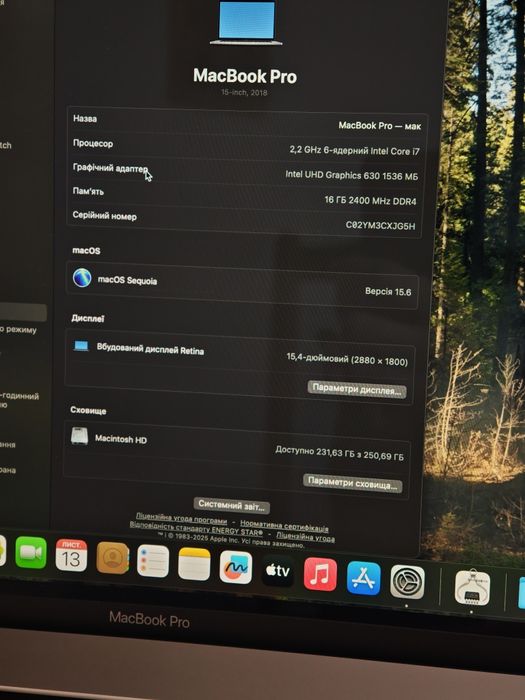Click Intel UHD Graphics 630 value
Screen dimensions: 525x700
pos(352,175)
